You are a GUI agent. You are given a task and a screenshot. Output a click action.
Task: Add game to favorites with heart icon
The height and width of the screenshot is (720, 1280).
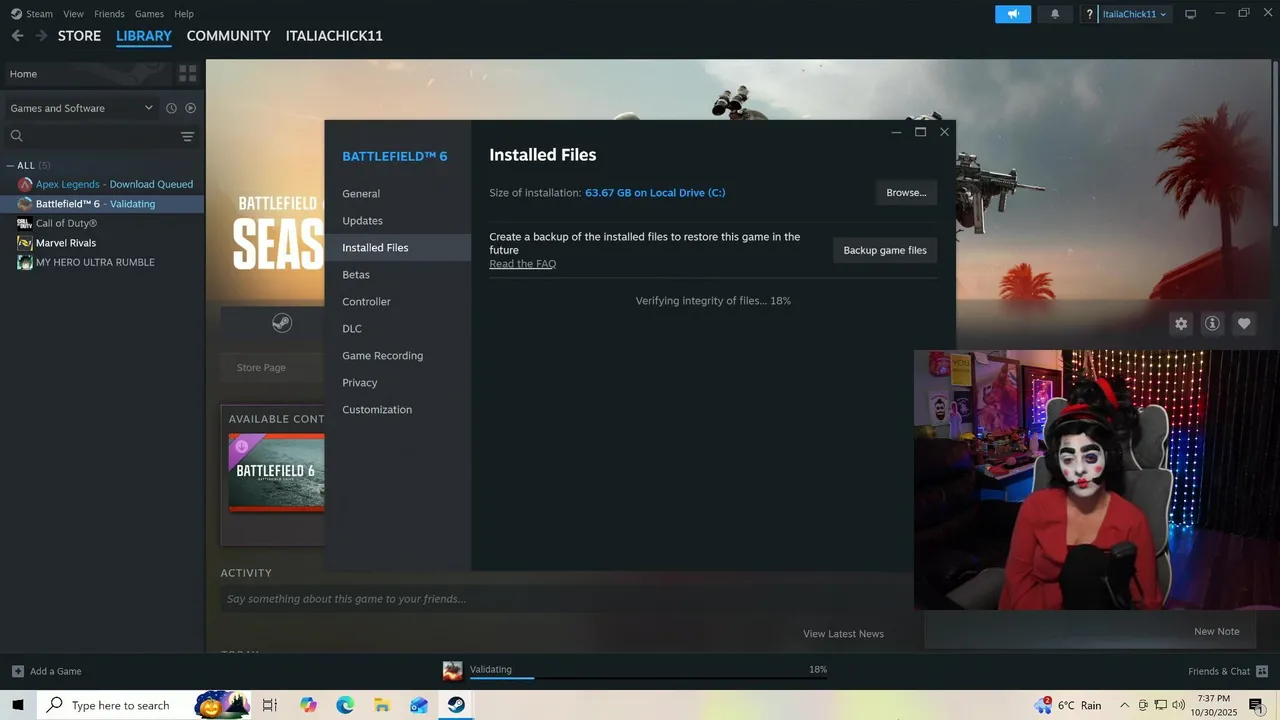pos(1244,323)
